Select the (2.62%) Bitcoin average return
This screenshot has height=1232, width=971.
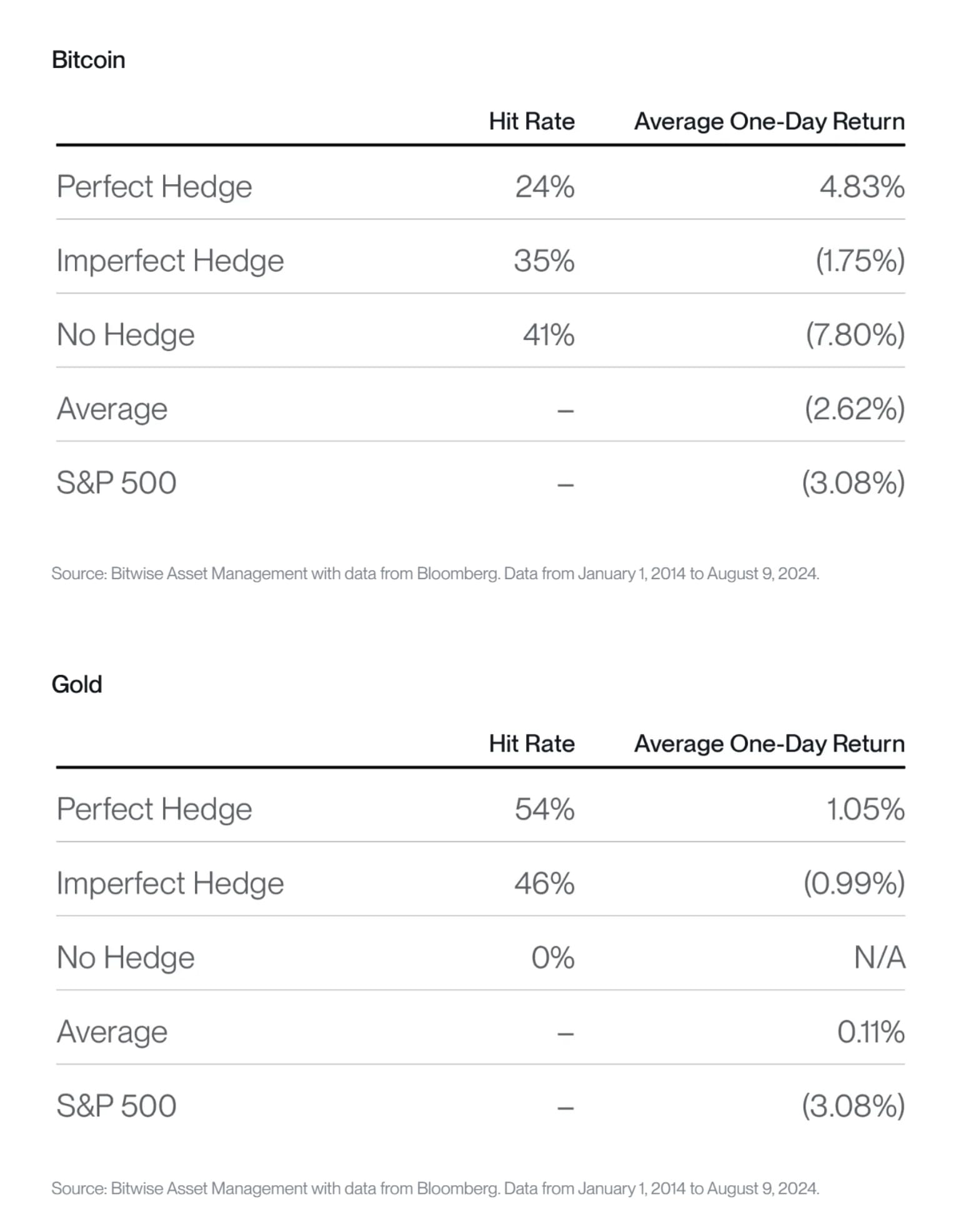click(854, 409)
